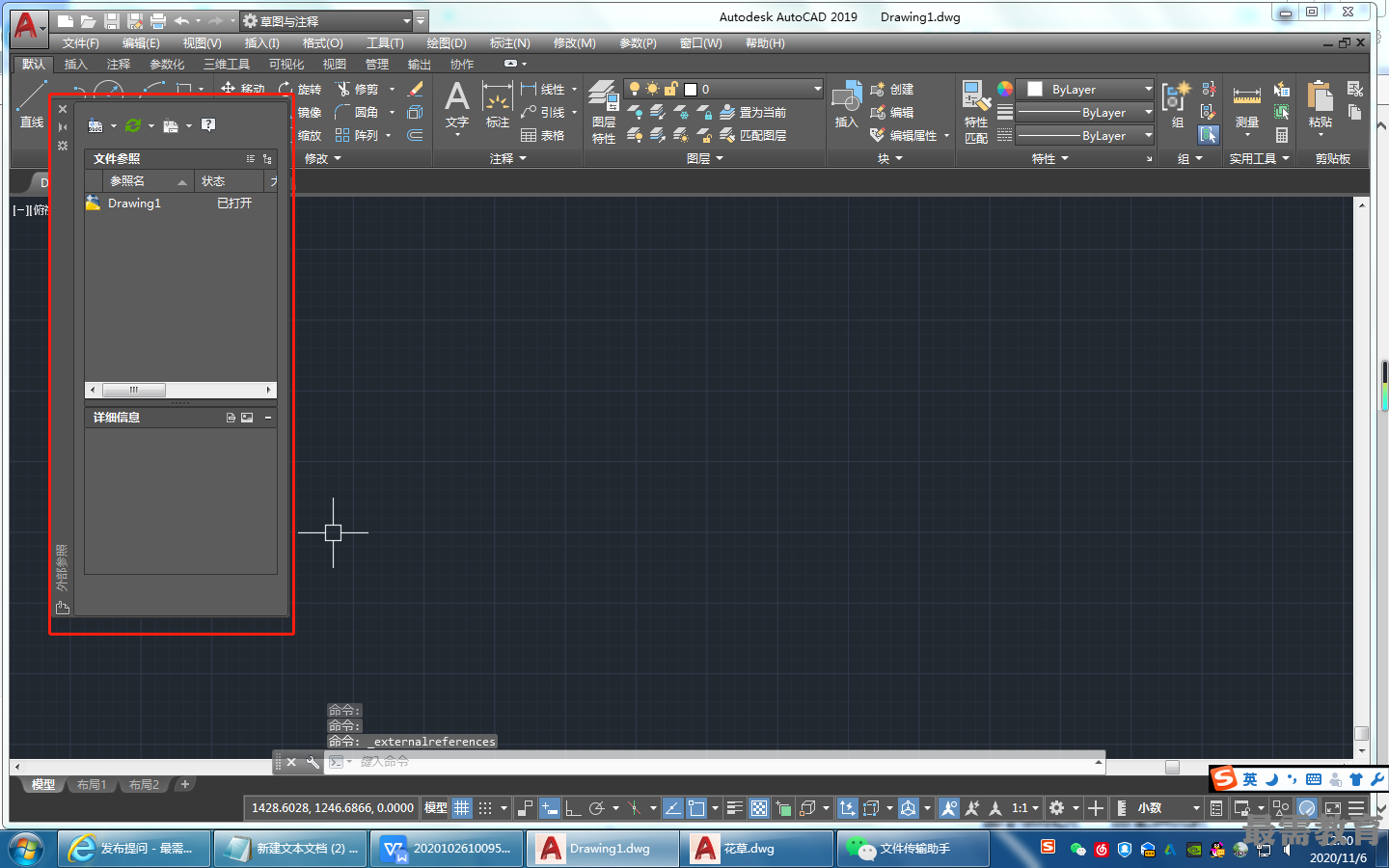1389x868 pixels.
Task: Click the 创建 (Create block) button
Action: point(892,89)
